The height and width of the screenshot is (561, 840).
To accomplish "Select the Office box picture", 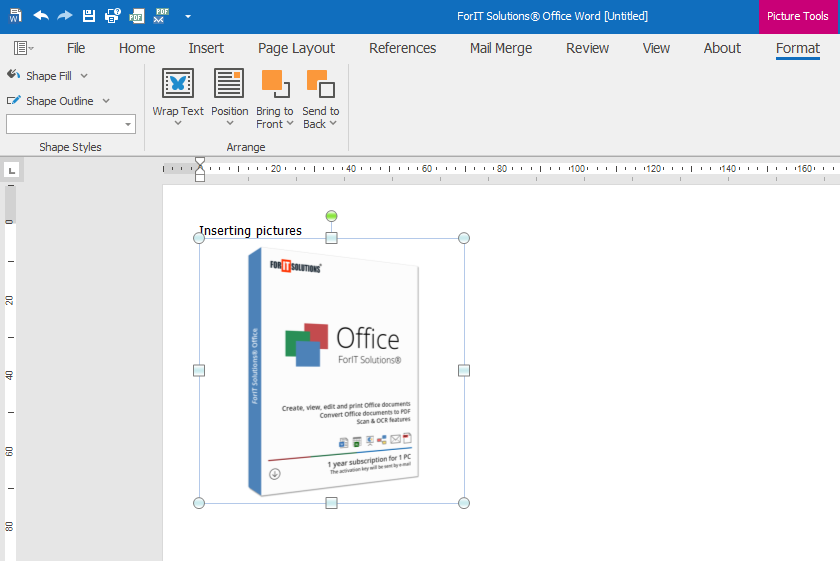I will (x=333, y=371).
